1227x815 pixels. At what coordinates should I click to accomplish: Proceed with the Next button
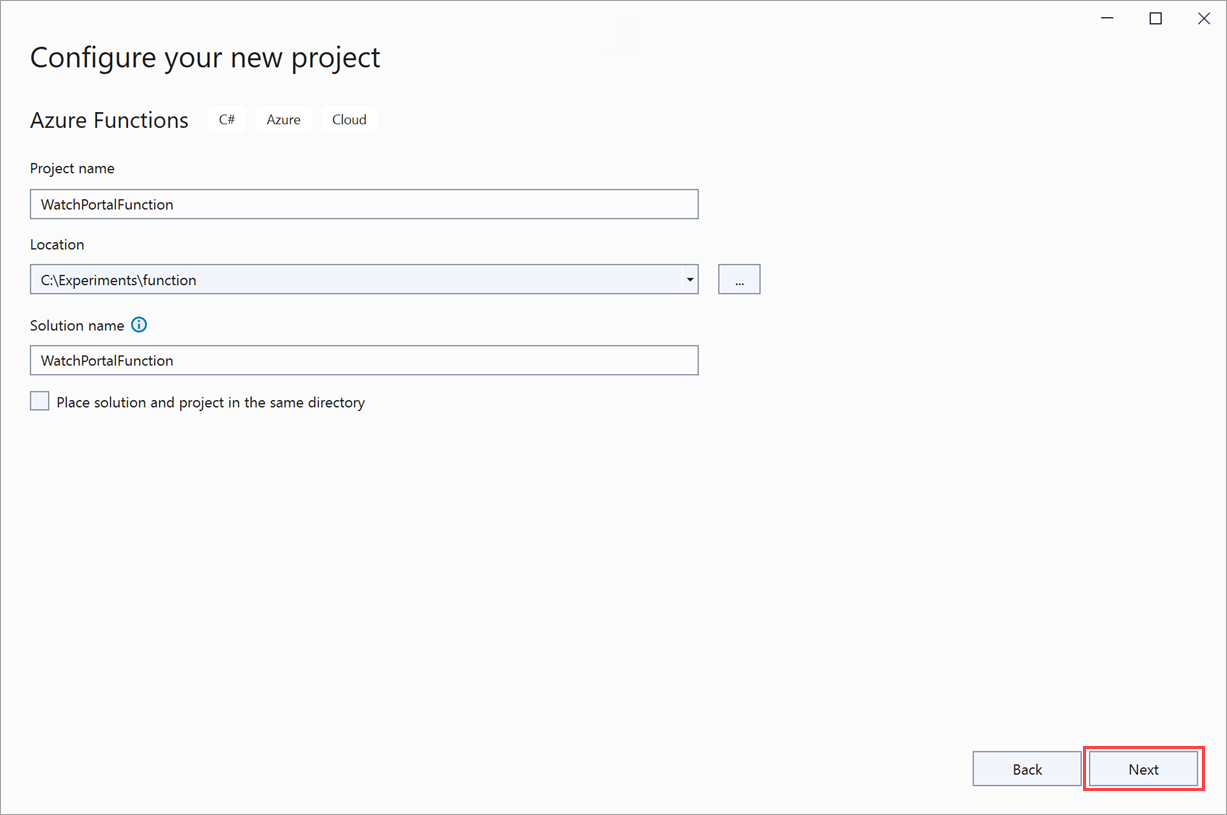(1143, 769)
